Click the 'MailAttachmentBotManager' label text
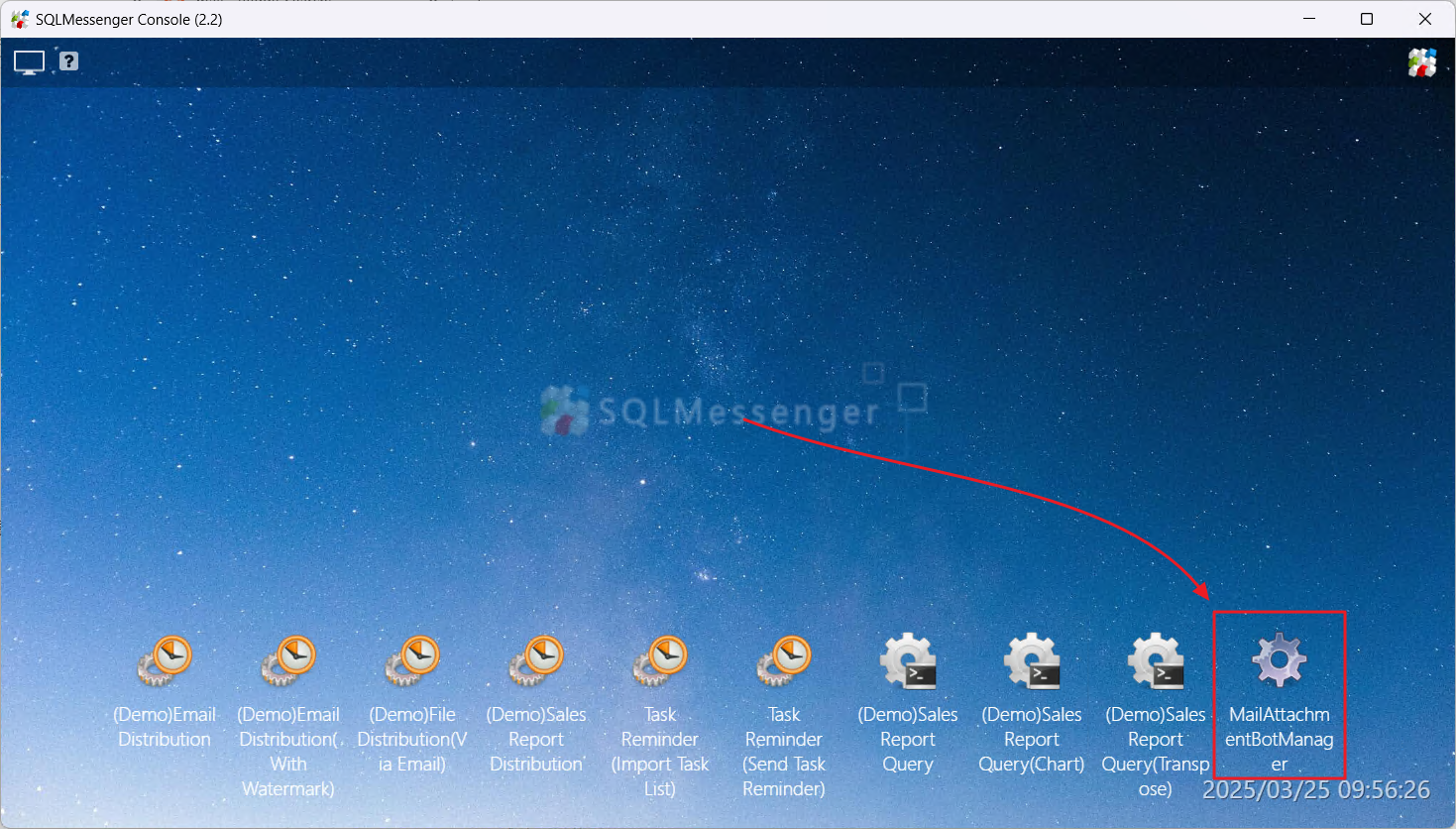 1280,740
